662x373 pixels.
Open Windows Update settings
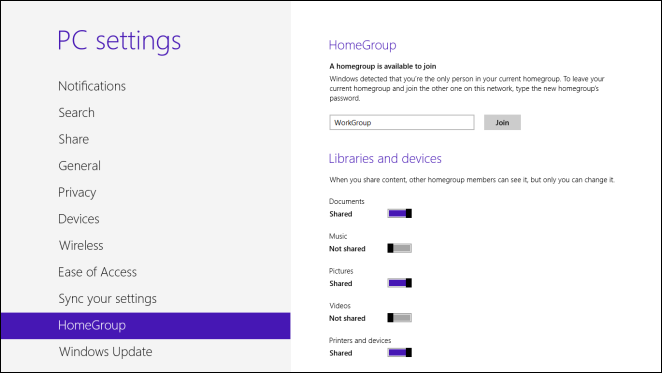(106, 352)
